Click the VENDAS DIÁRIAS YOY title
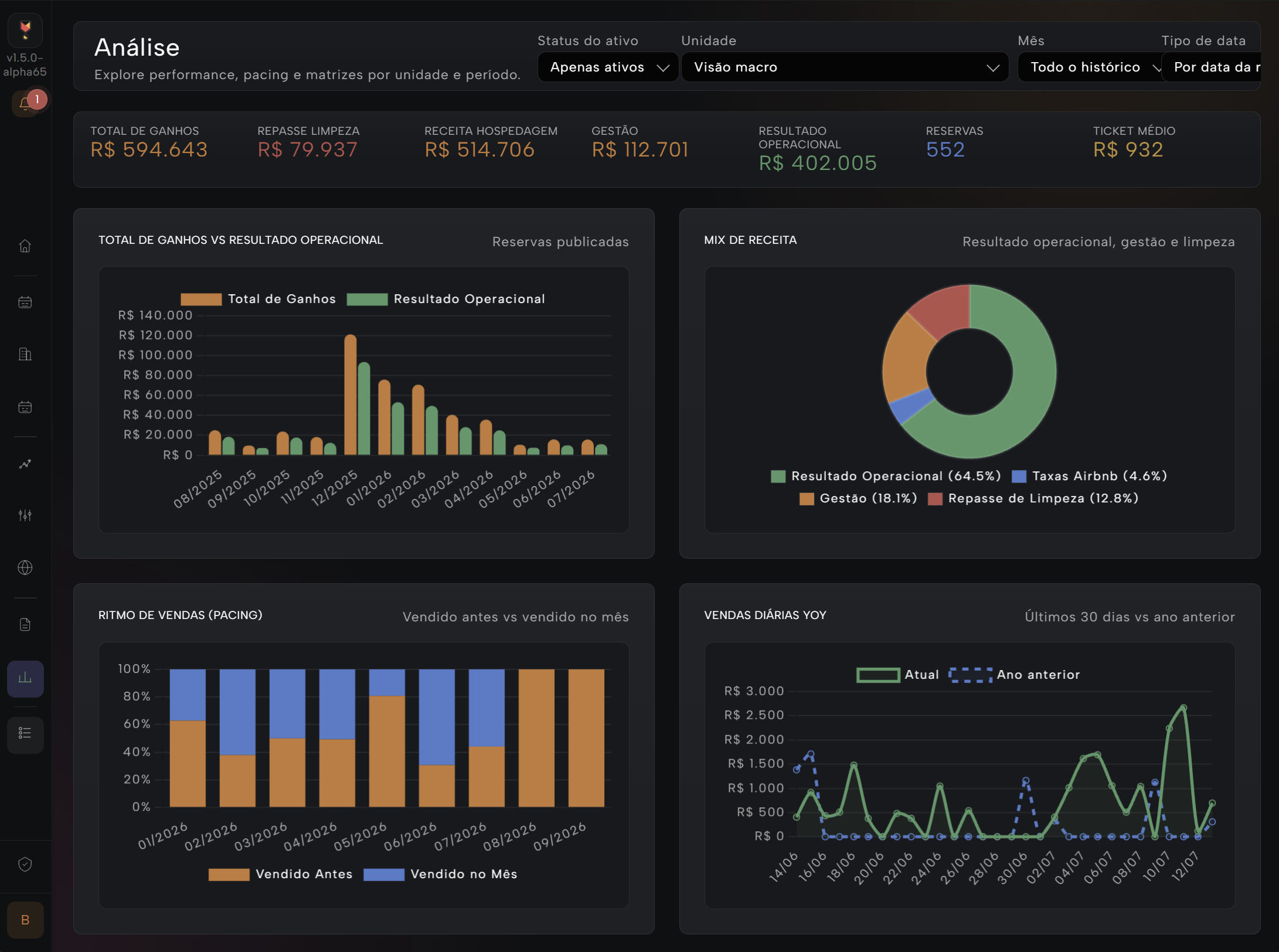 pos(765,615)
